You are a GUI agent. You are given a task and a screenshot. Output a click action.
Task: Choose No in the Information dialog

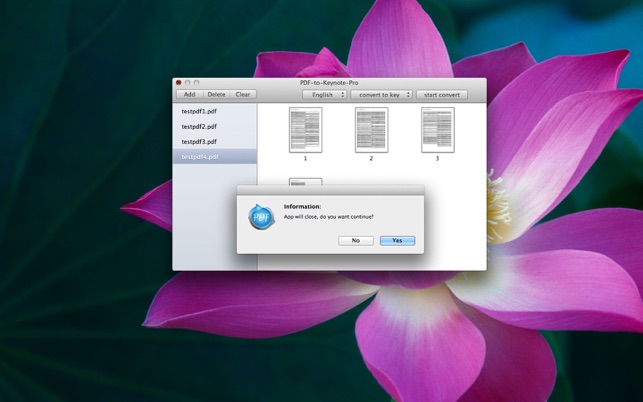(x=356, y=241)
